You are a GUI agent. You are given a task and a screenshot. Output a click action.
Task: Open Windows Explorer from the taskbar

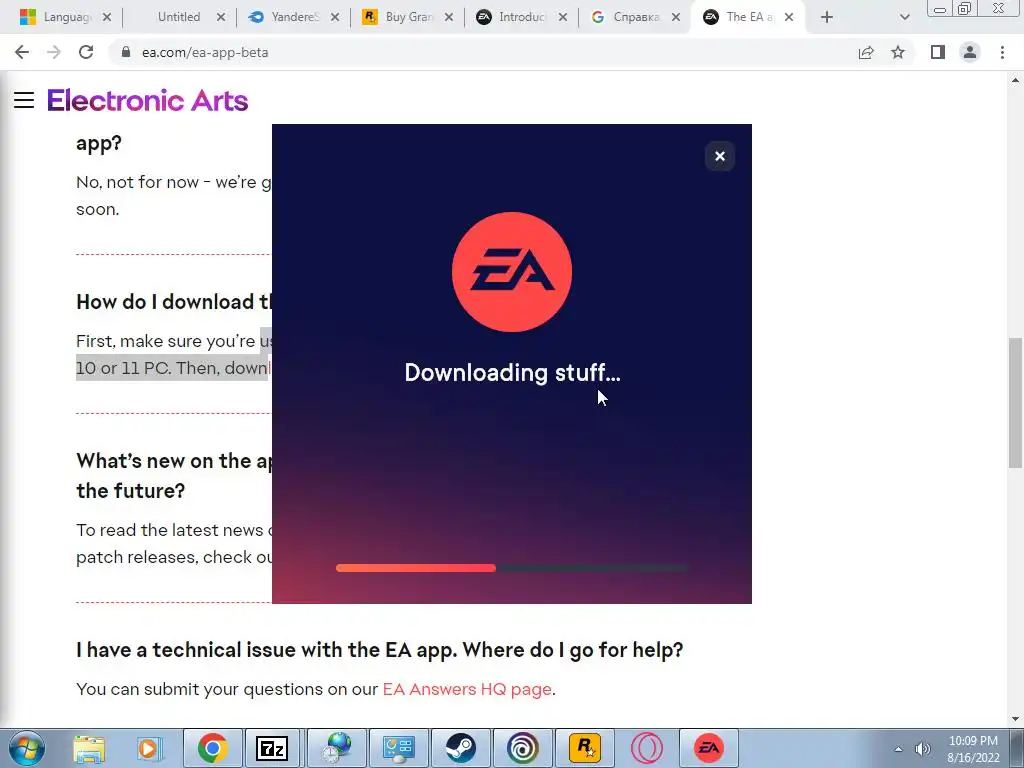89,748
